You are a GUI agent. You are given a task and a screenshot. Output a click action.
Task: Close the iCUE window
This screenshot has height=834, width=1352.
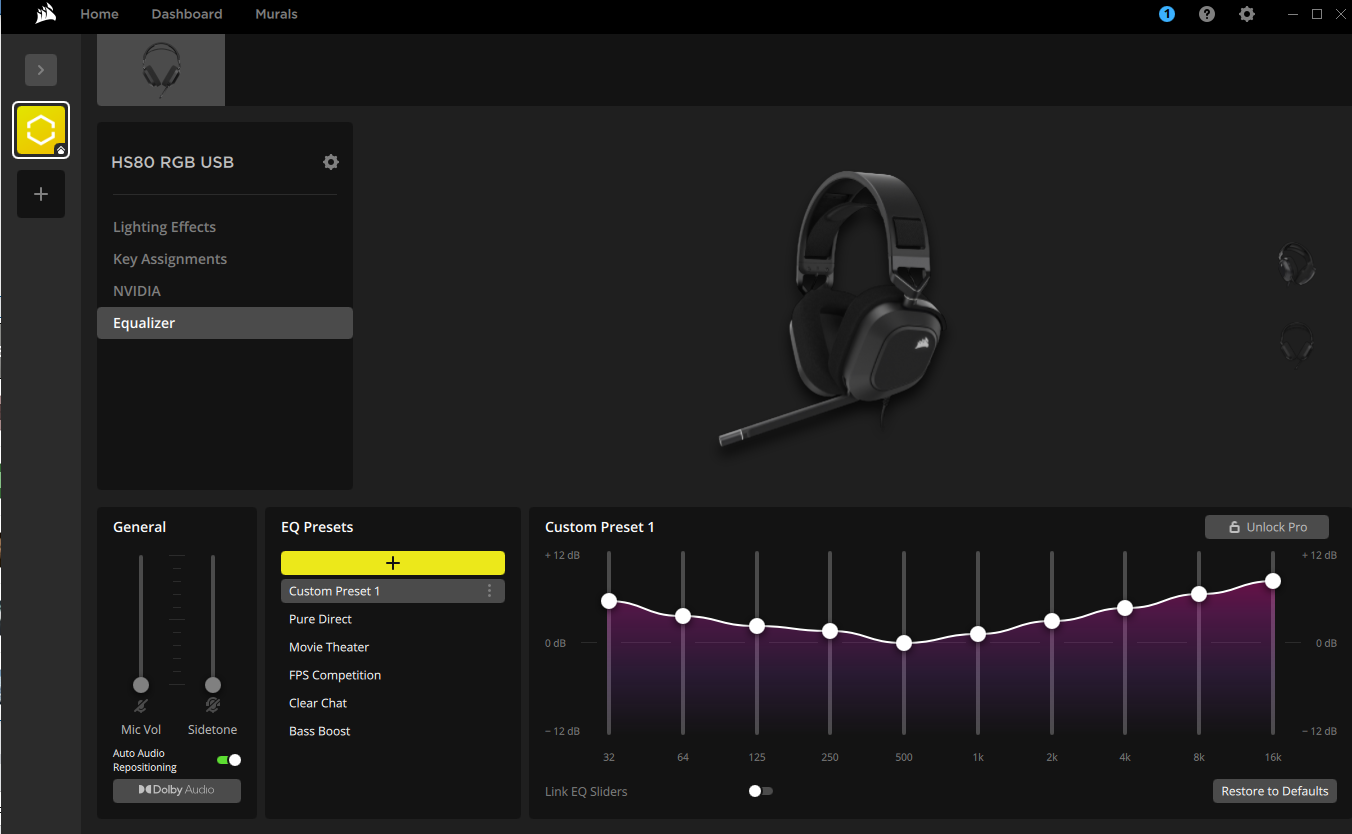tap(1340, 14)
